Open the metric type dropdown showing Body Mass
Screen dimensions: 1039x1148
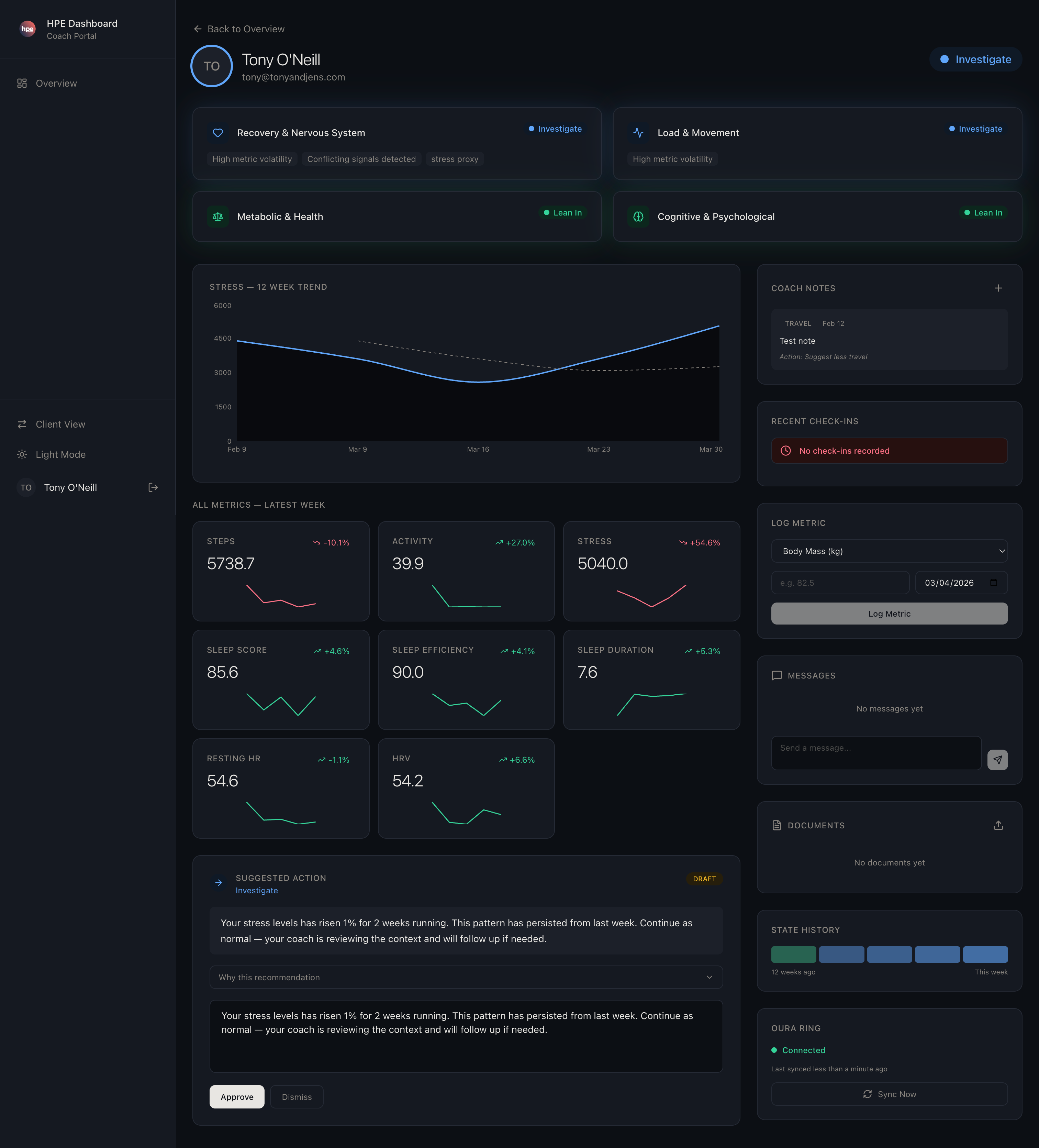click(889, 551)
